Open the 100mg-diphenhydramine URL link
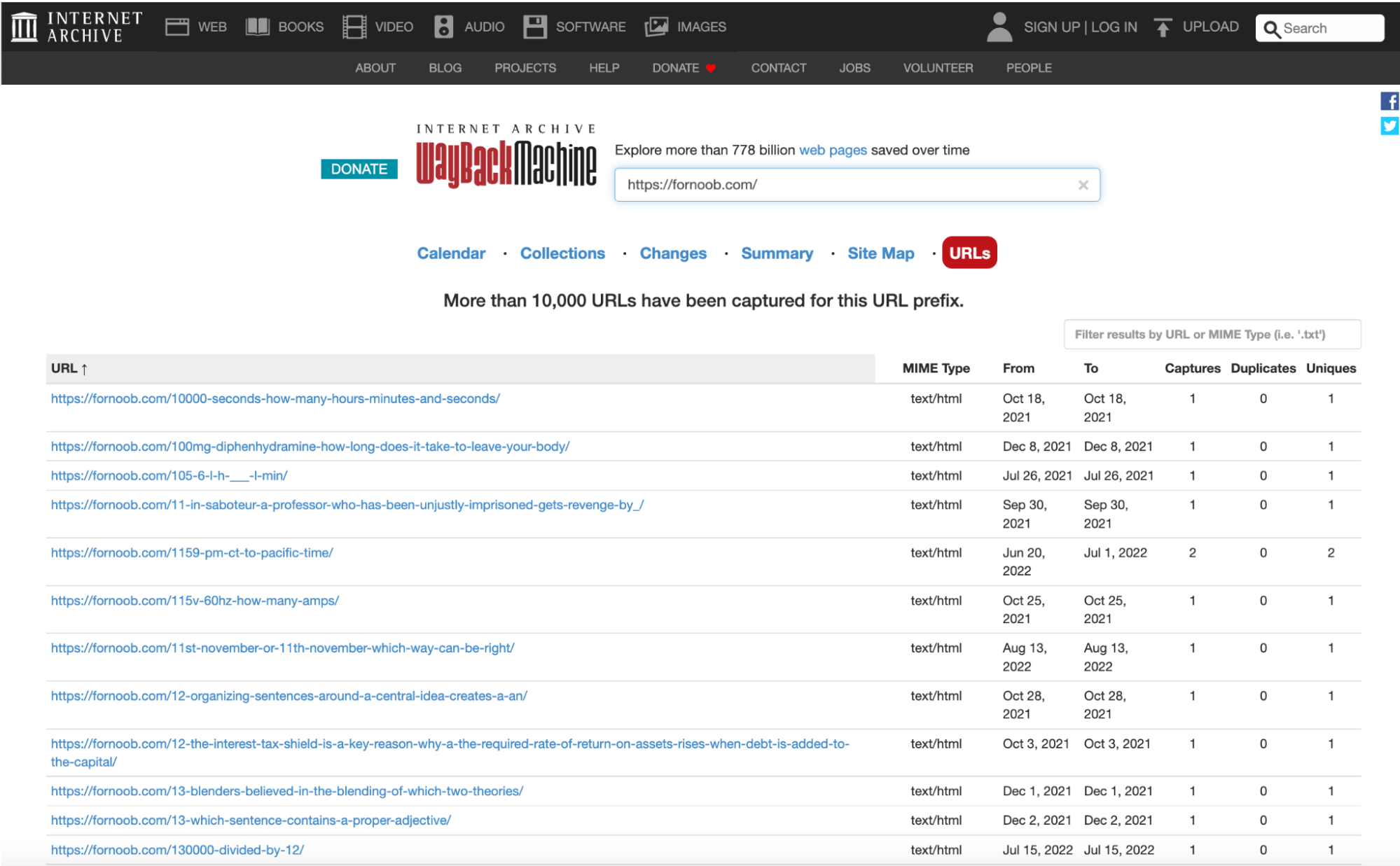1400x866 pixels. click(x=310, y=446)
